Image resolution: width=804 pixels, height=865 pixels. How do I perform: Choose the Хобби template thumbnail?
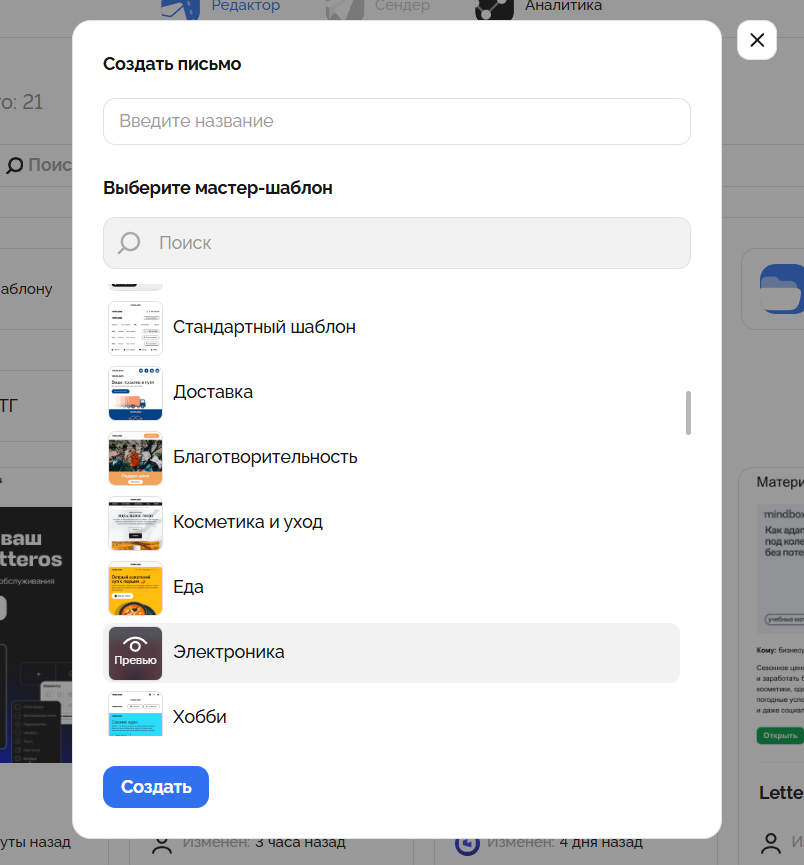coord(135,714)
